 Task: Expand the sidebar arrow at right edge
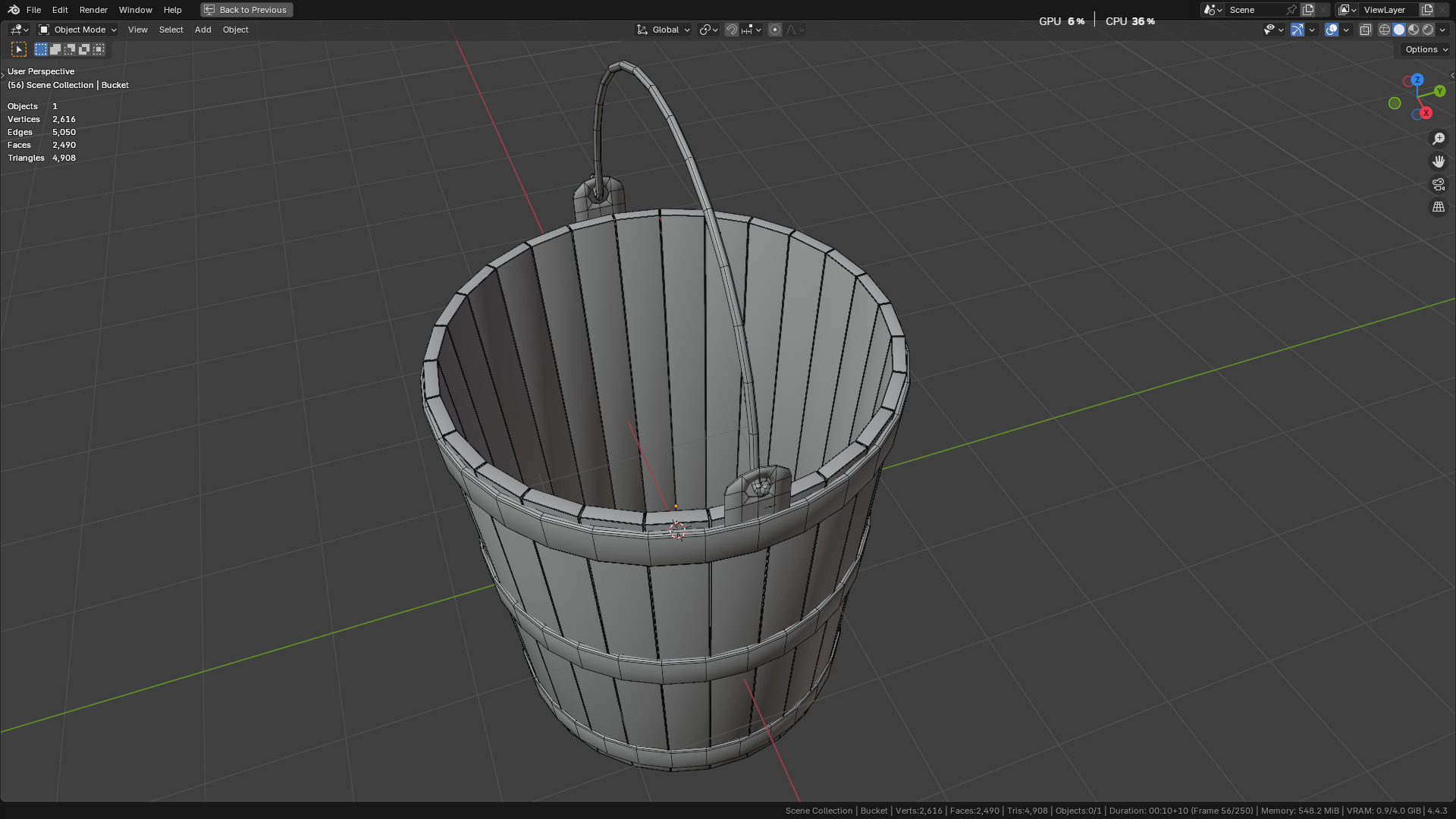point(1452,75)
